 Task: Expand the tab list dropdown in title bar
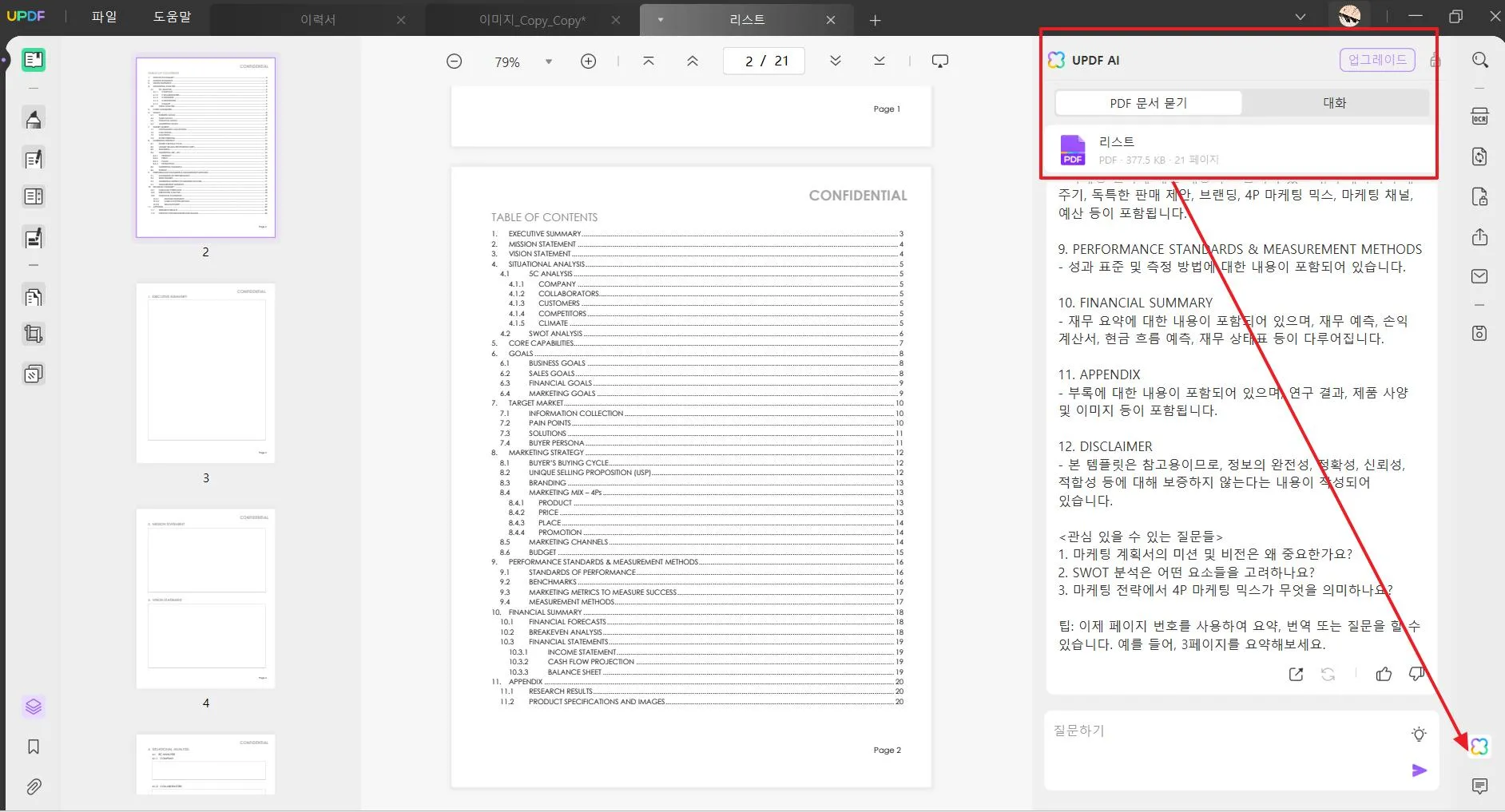[1300, 17]
